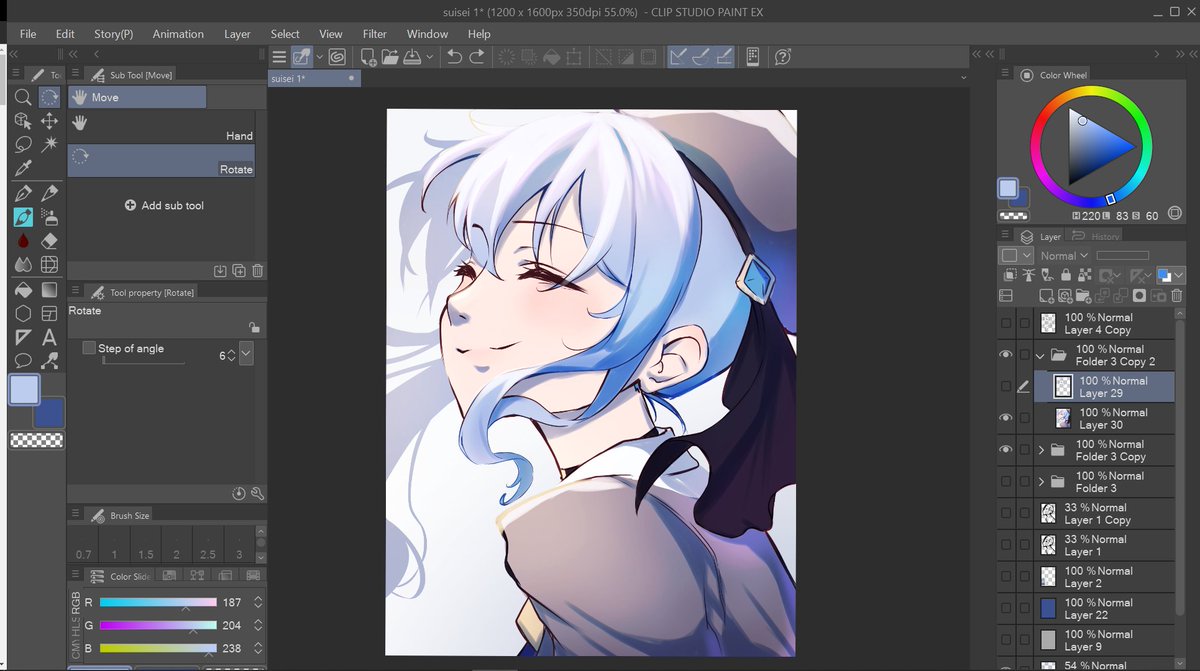
Task: Select the Eraser tool
Action: pos(49,241)
